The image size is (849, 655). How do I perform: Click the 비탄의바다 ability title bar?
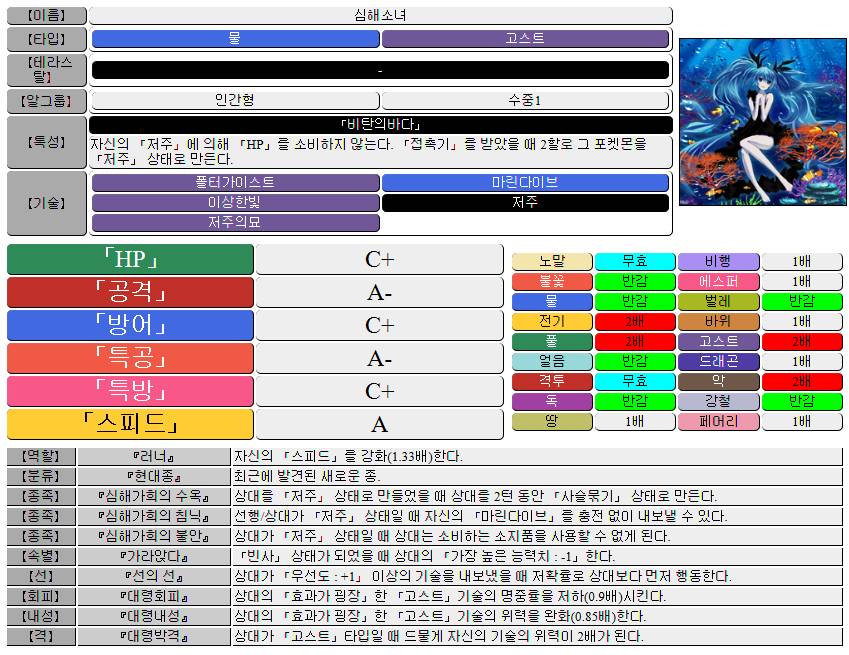[x=380, y=125]
